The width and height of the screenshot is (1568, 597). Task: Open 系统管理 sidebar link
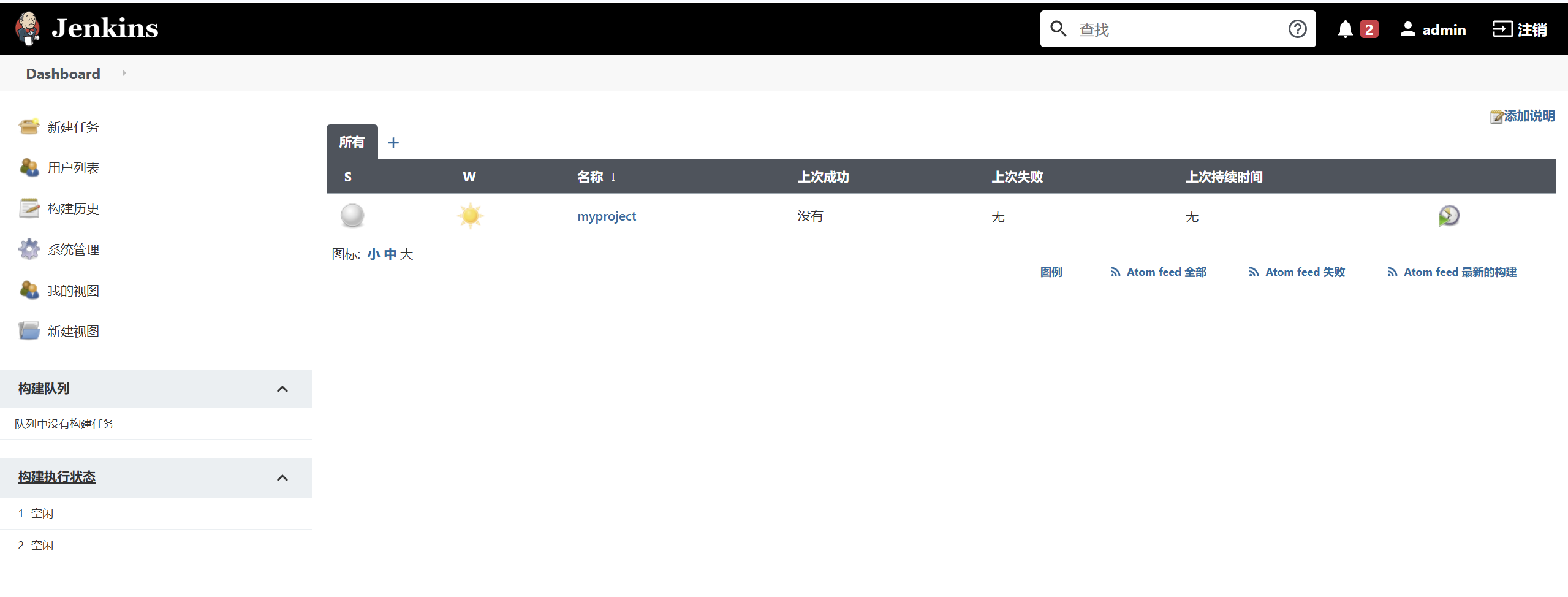point(74,249)
